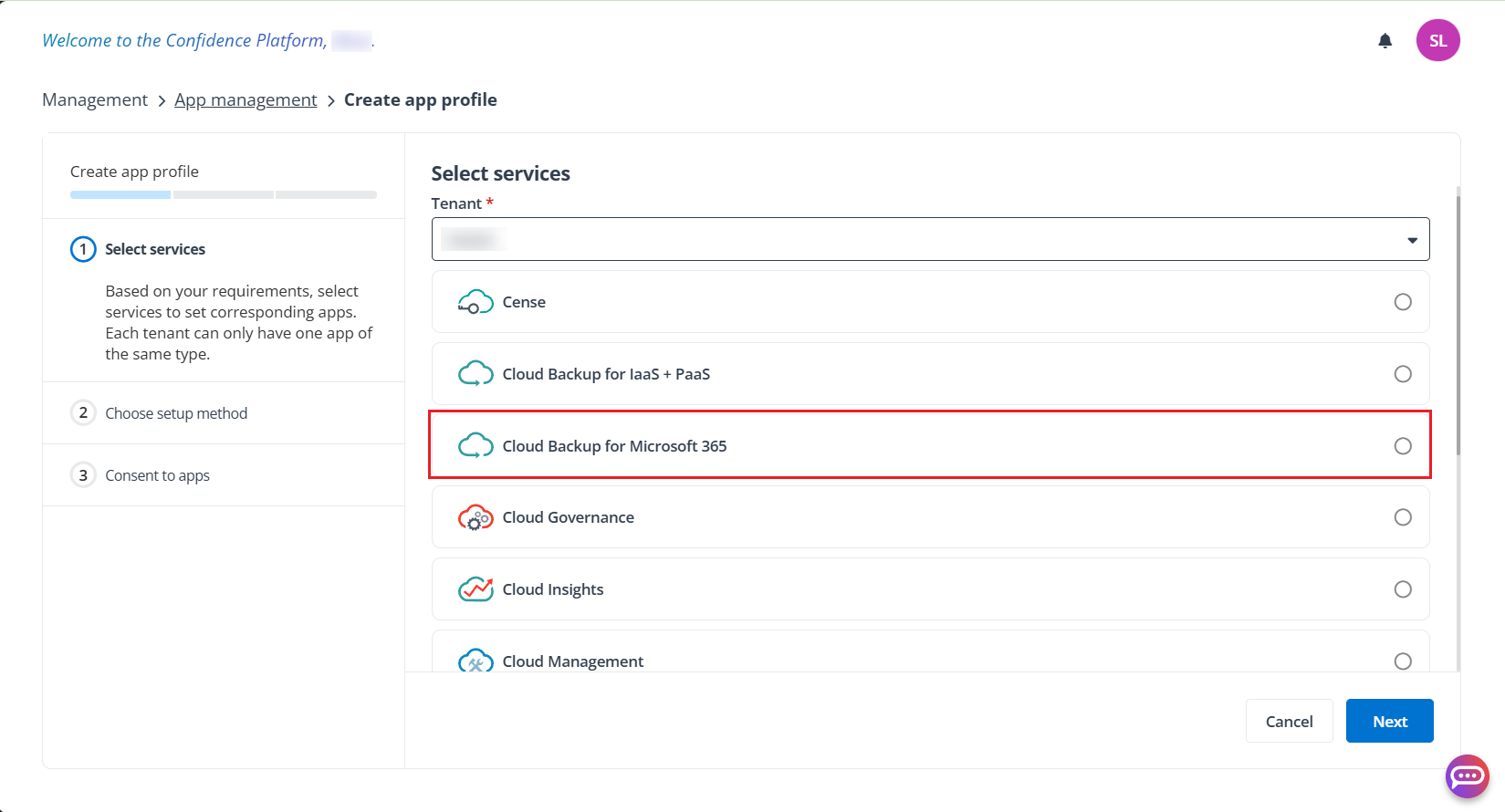The width and height of the screenshot is (1505, 812).
Task: Click the Cloud Insights chart icon
Action: 476,589
